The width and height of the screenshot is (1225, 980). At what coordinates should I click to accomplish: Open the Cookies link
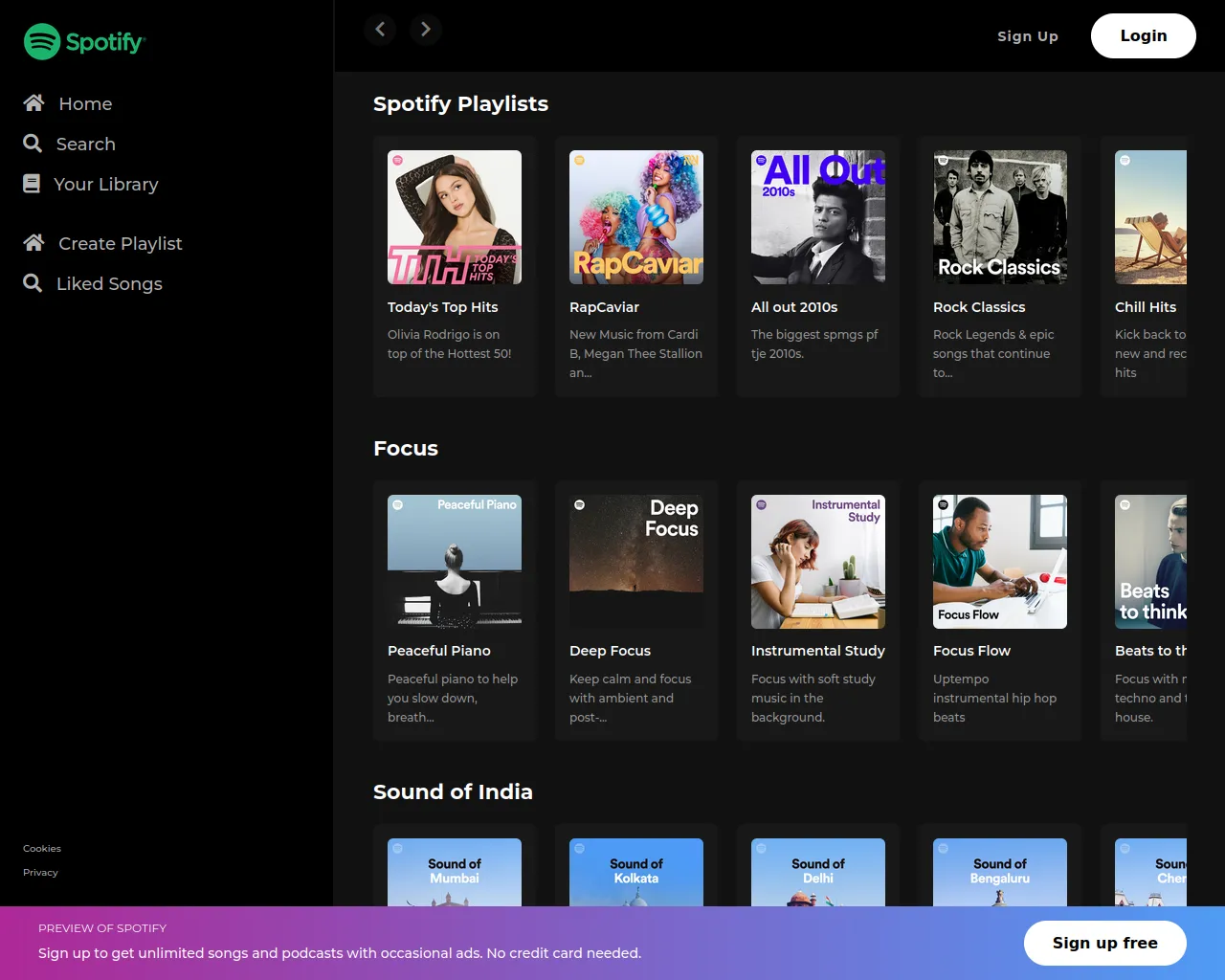pyautogui.click(x=42, y=849)
